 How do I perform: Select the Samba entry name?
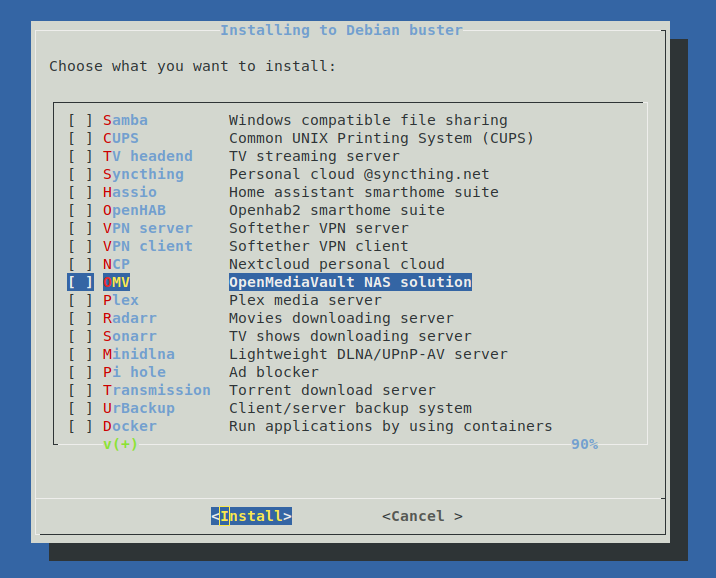pyautogui.click(x=125, y=120)
